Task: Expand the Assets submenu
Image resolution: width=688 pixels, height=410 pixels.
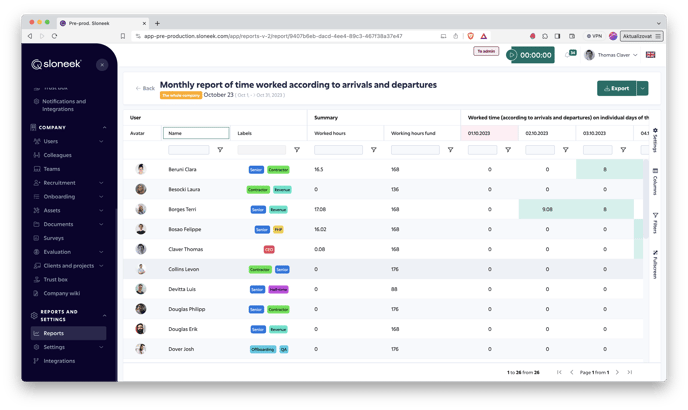Action: coord(101,211)
